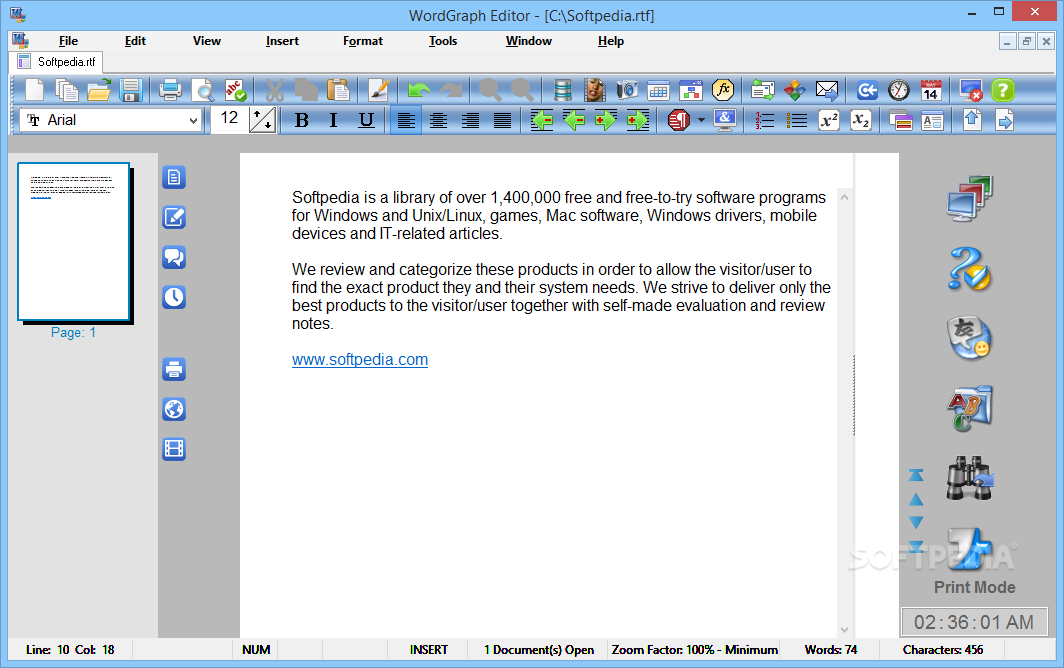1064x668 pixels.
Task: Open the Insert menu
Action: pyautogui.click(x=282, y=41)
